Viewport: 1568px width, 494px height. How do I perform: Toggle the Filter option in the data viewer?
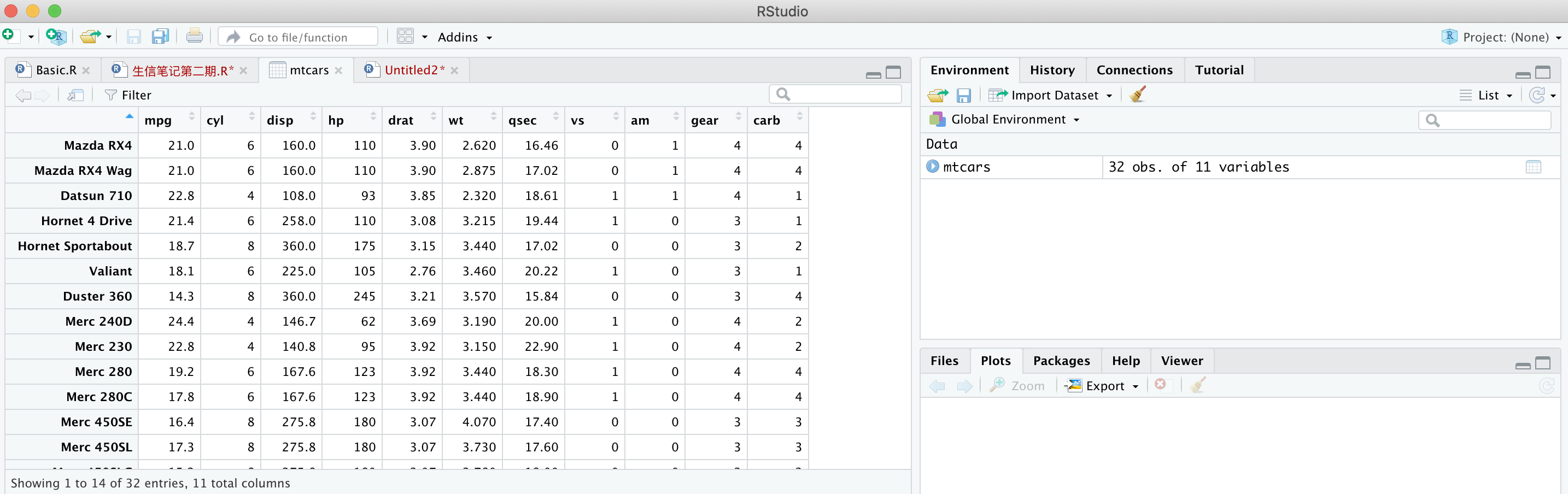click(128, 95)
